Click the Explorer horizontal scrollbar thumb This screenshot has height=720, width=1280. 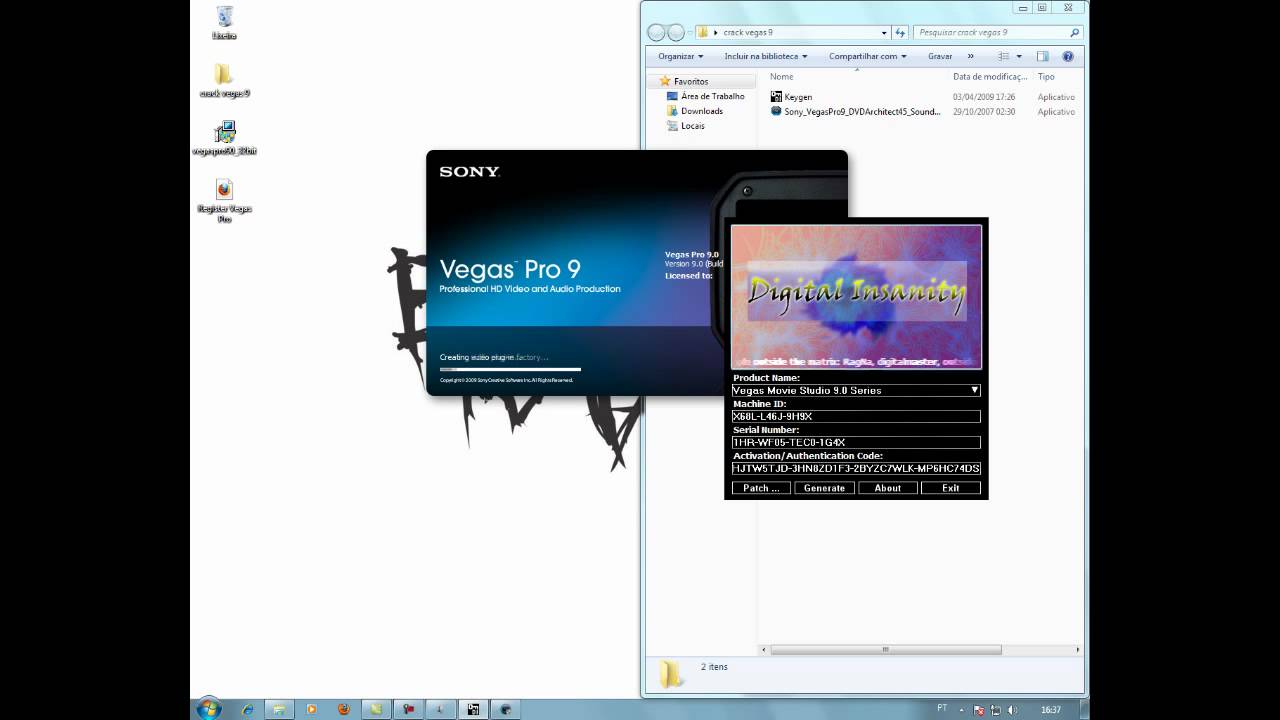click(x=886, y=649)
